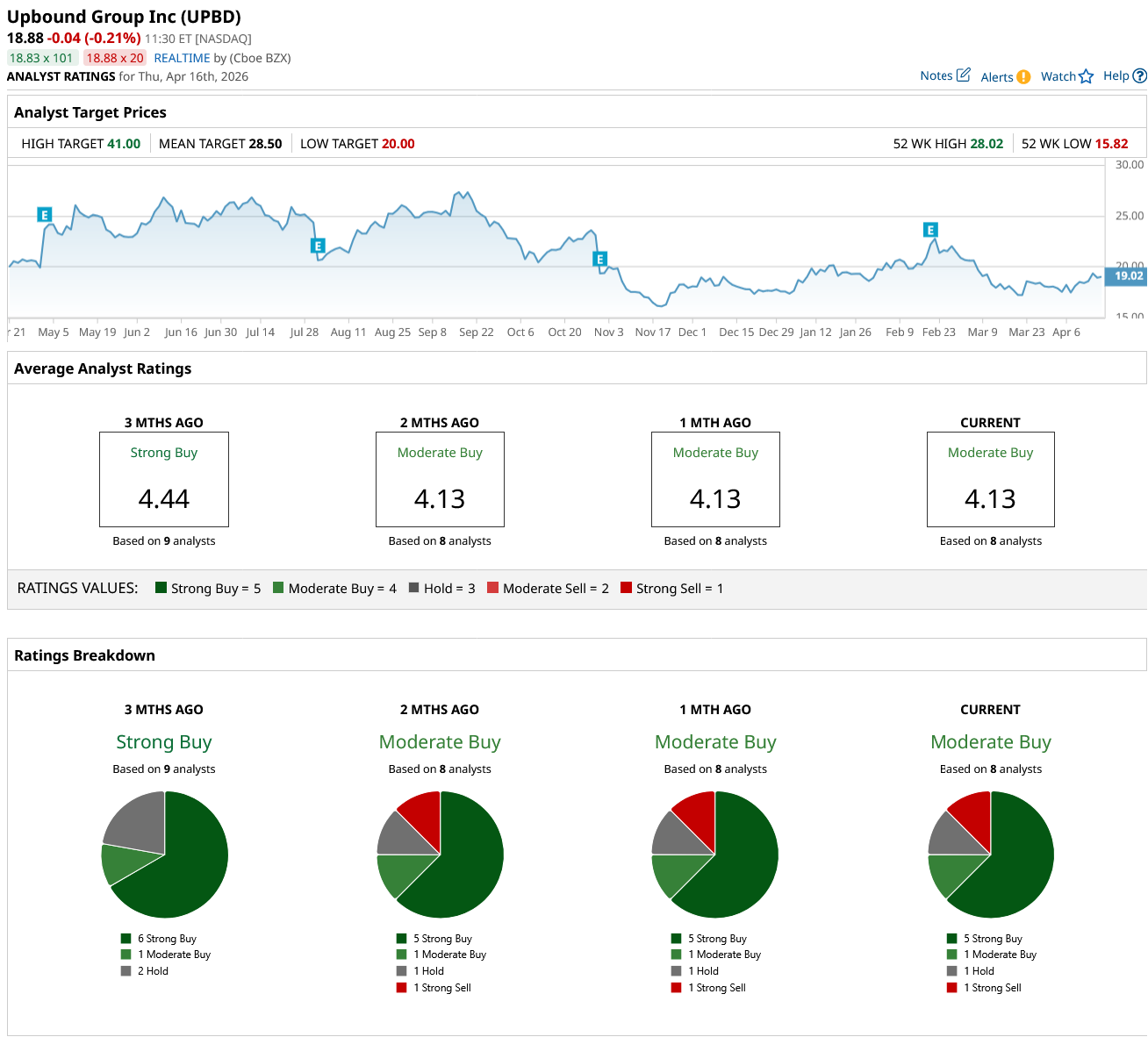Click the Ratings Breakdown heading
The image size is (1148, 1037).
[x=84, y=655]
